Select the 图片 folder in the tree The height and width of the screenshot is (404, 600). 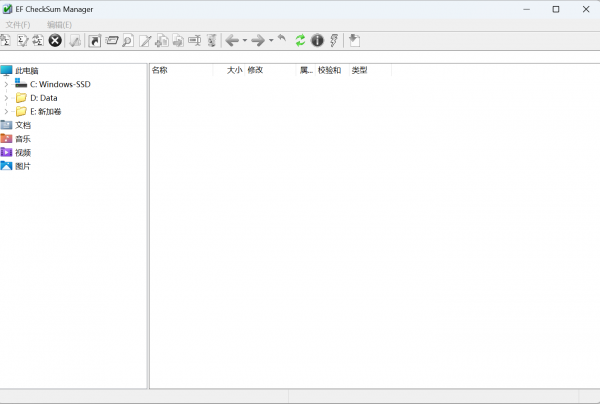[x=23, y=166]
